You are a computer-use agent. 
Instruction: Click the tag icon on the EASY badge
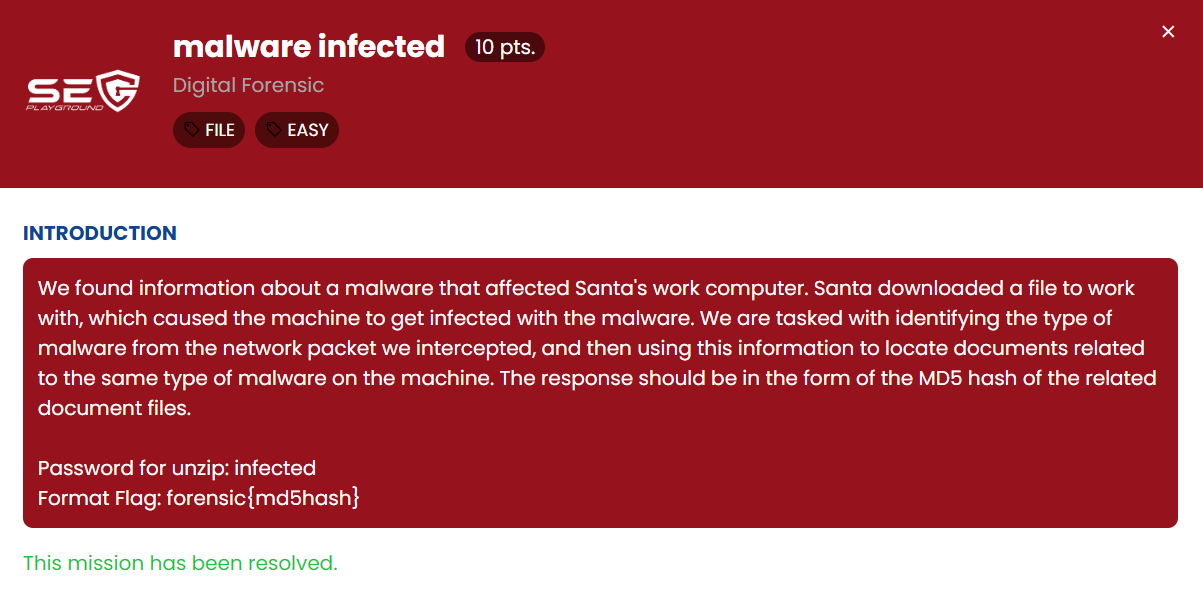point(273,130)
